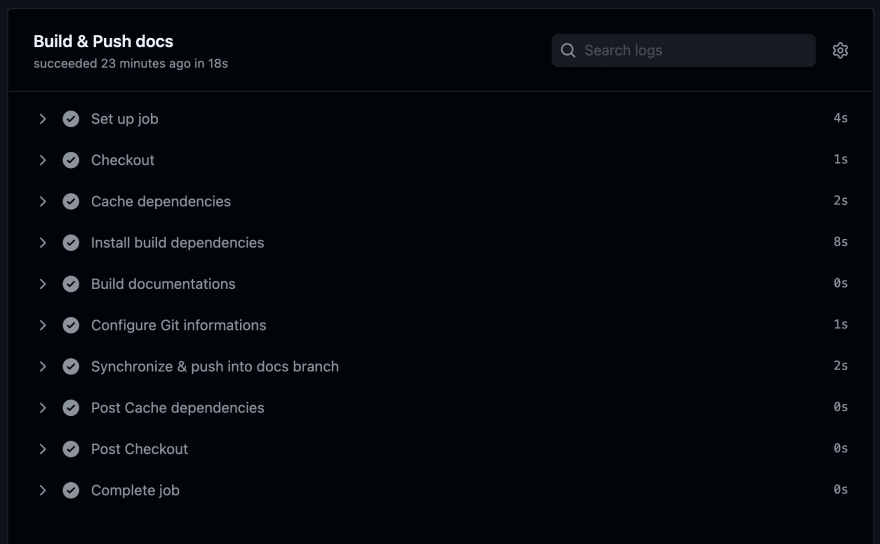The height and width of the screenshot is (544, 880).
Task: Click success check icon for Checkout
Action: tap(71, 160)
